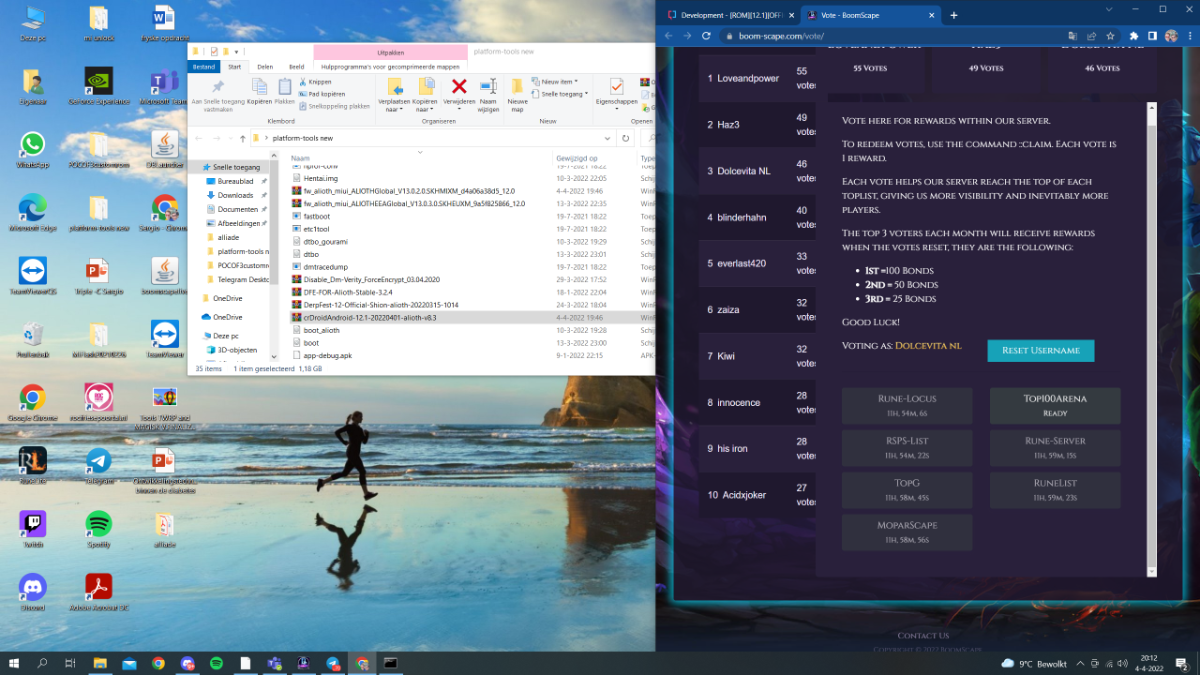Open the Chrome extensions puzzle icon
This screenshot has width=1200, height=675.
pyautogui.click(x=1134, y=35)
